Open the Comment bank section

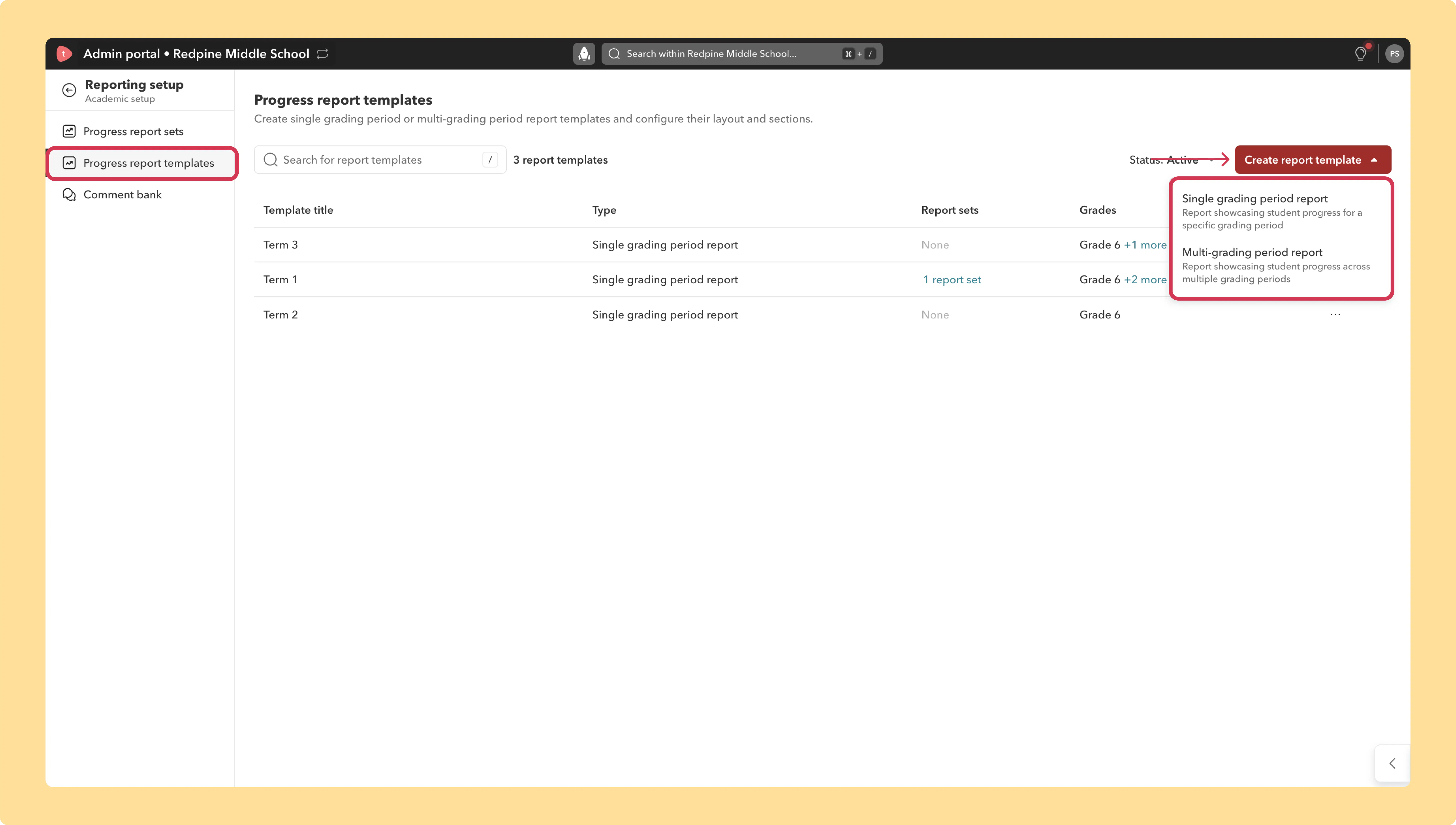click(x=140, y=195)
